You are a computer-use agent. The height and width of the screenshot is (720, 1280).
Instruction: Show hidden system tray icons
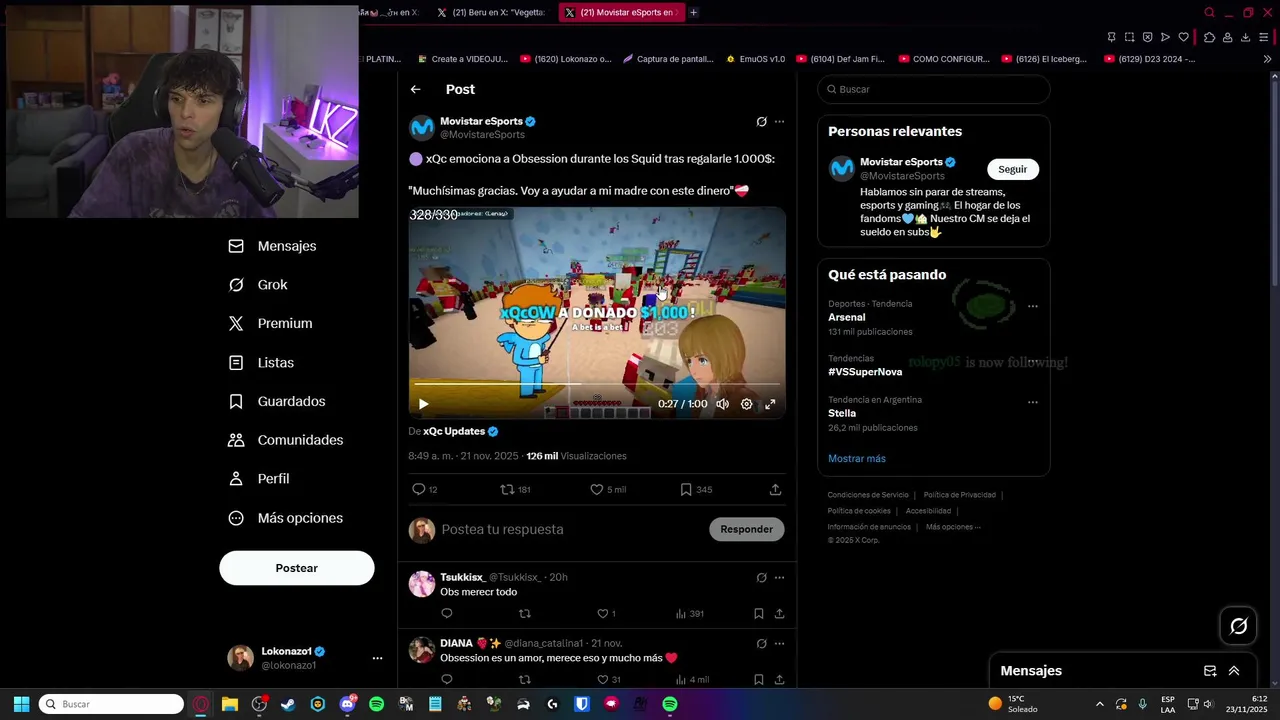click(x=1099, y=704)
